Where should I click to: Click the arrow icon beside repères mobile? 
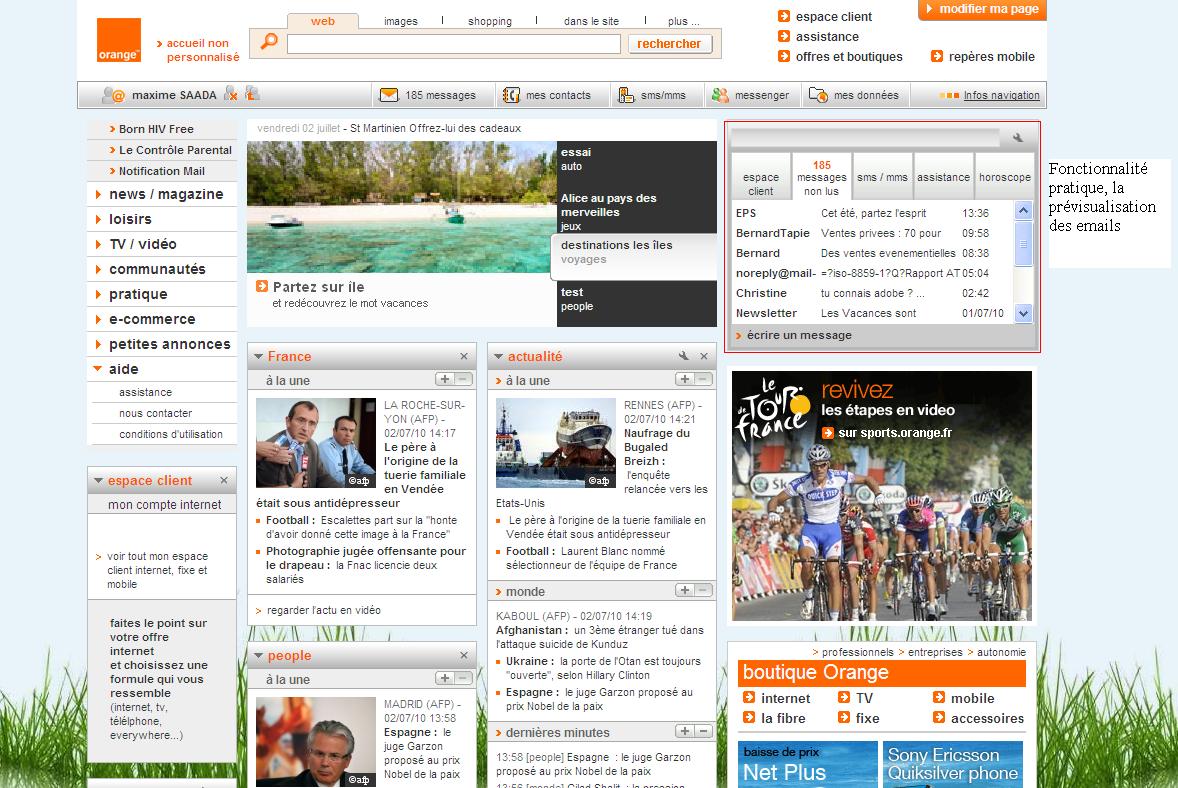[x=937, y=56]
